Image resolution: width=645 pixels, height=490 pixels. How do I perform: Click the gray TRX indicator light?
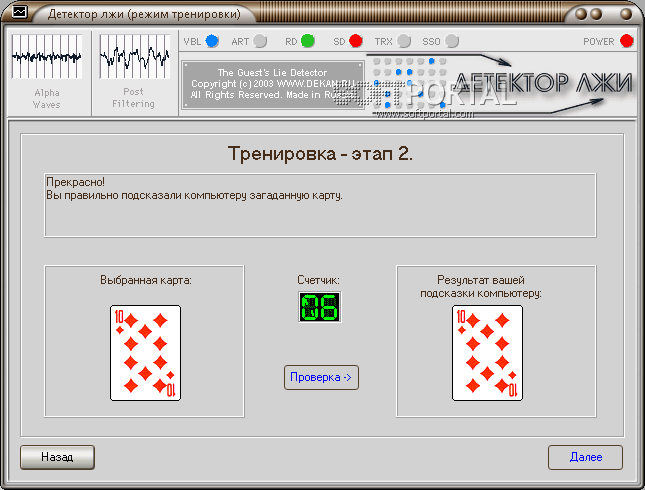coord(404,41)
